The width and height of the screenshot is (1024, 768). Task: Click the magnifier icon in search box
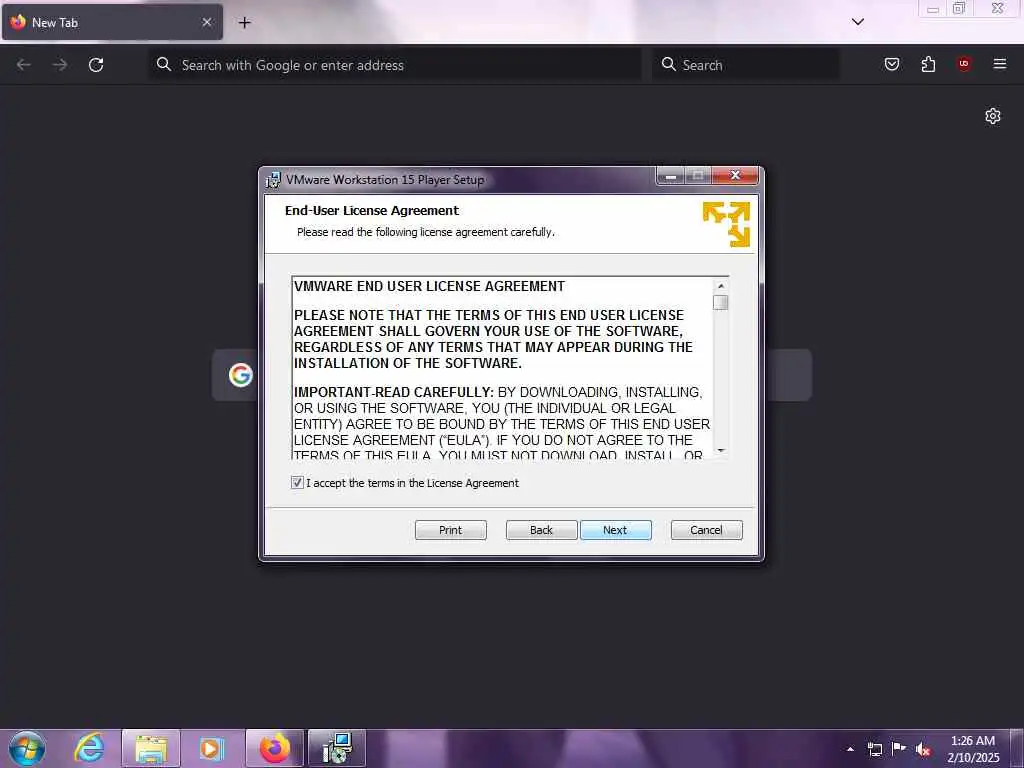(669, 64)
